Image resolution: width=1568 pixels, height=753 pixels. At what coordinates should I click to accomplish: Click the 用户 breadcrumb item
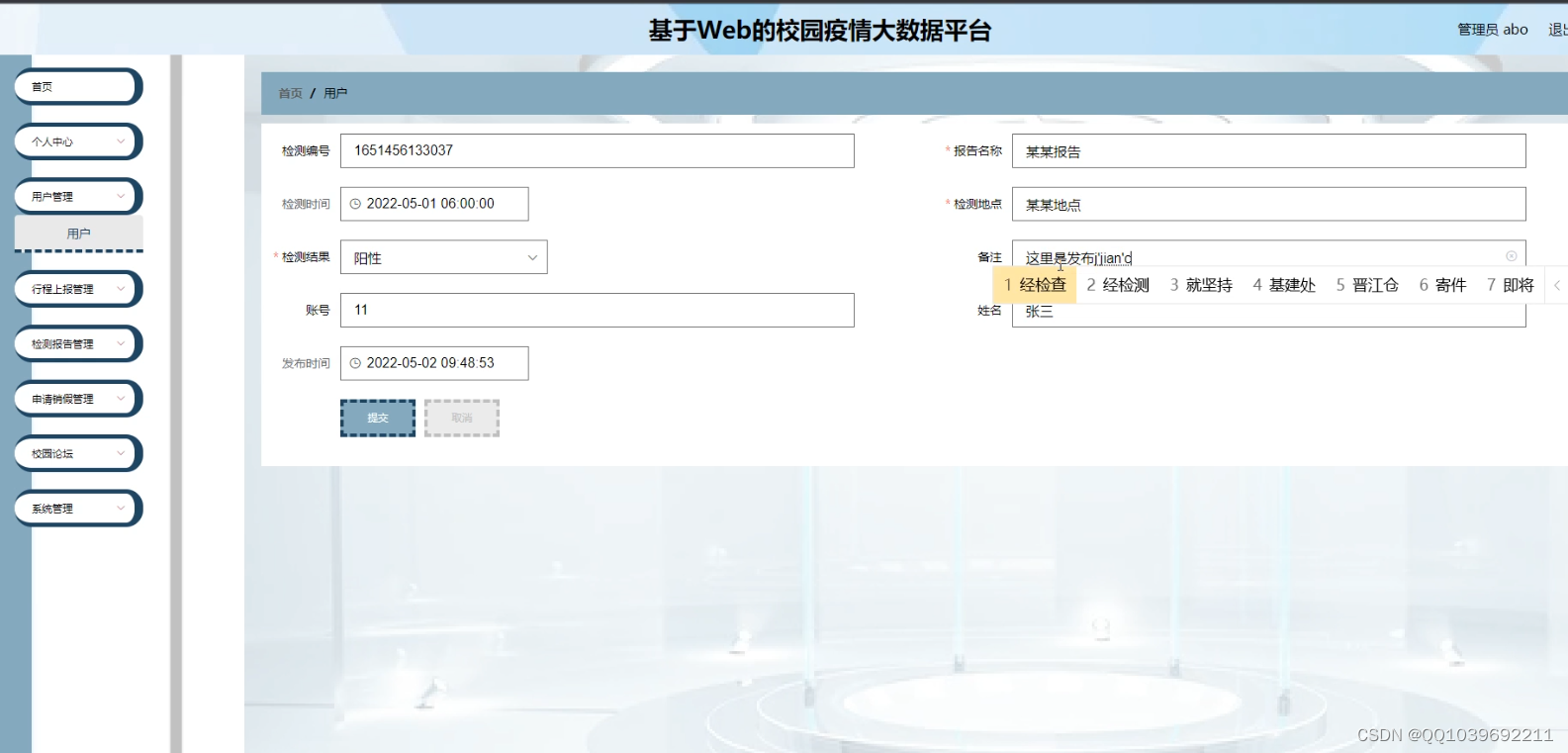pos(335,93)
